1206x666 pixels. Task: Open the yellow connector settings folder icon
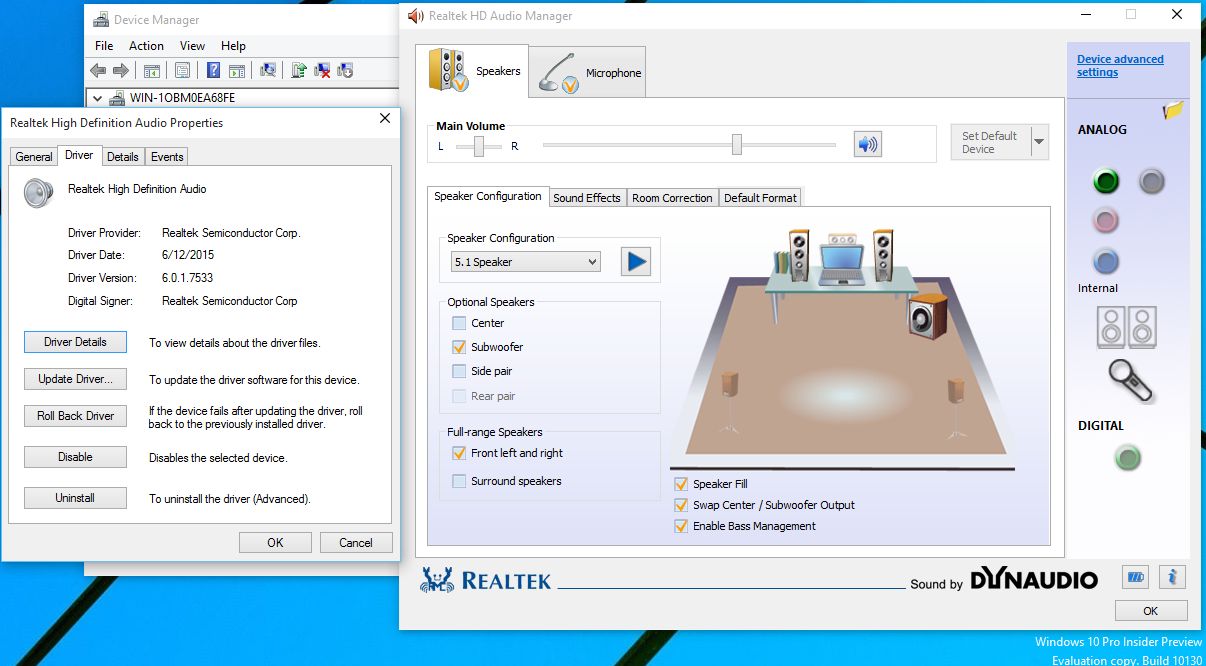tap(1173, 110)
